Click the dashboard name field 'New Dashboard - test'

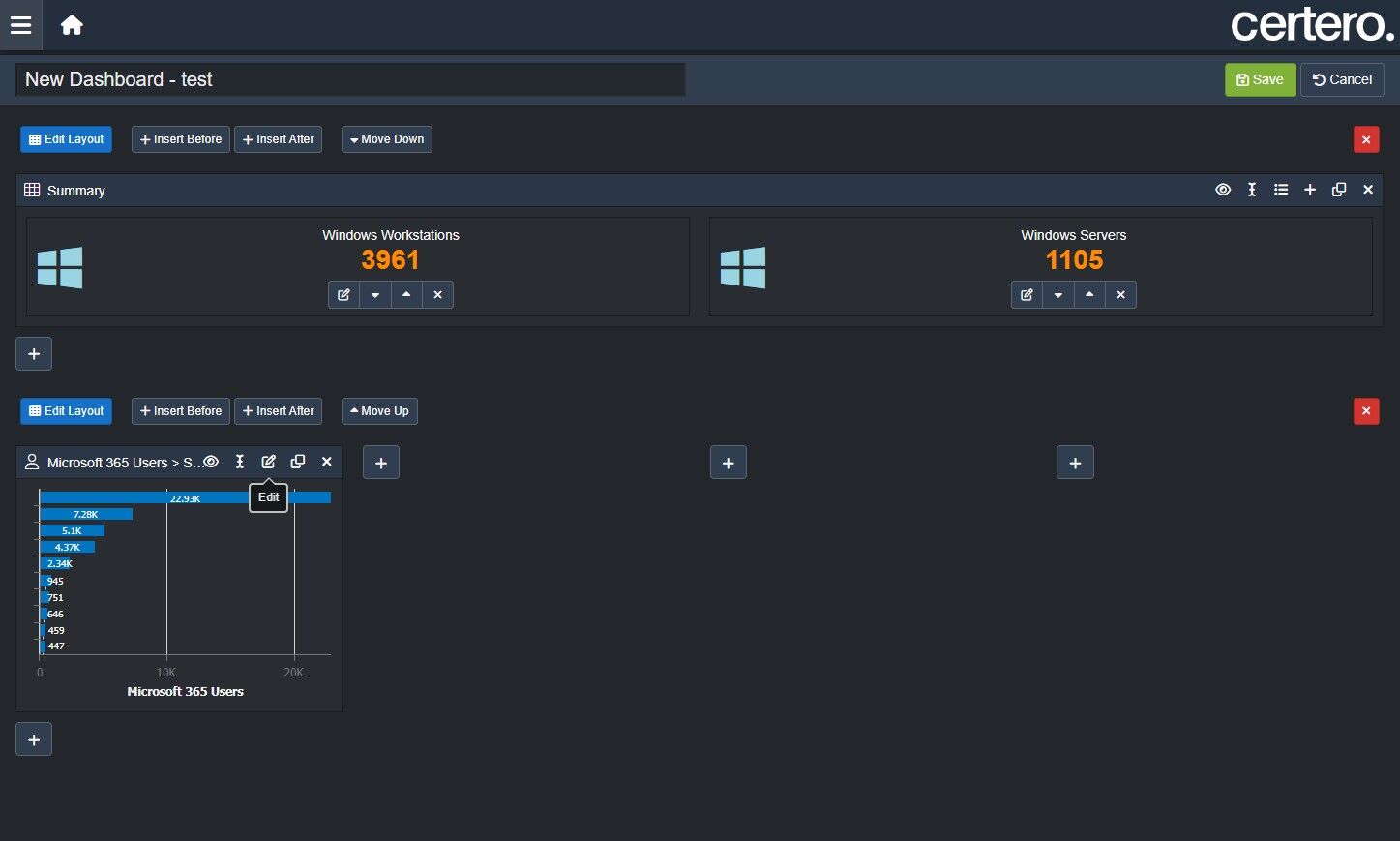tap(350, 79)
